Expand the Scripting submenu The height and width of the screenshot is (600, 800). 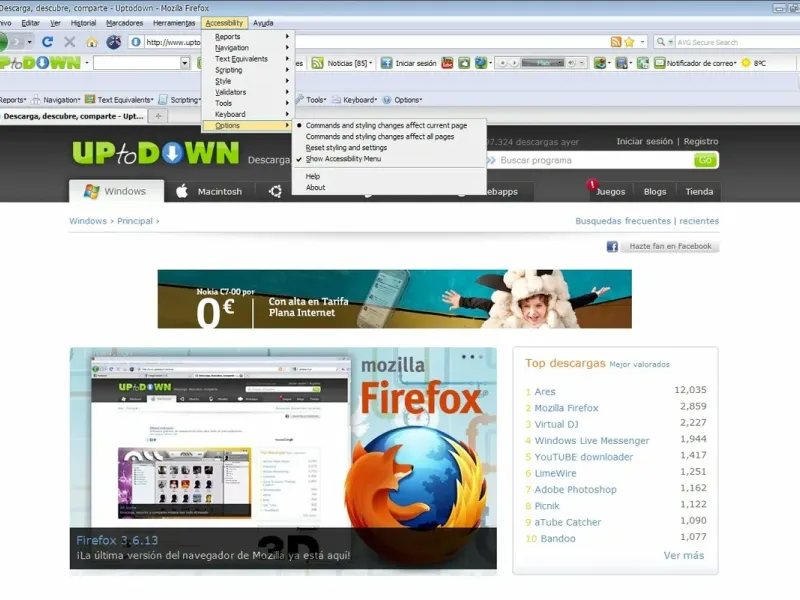(247, 70)
